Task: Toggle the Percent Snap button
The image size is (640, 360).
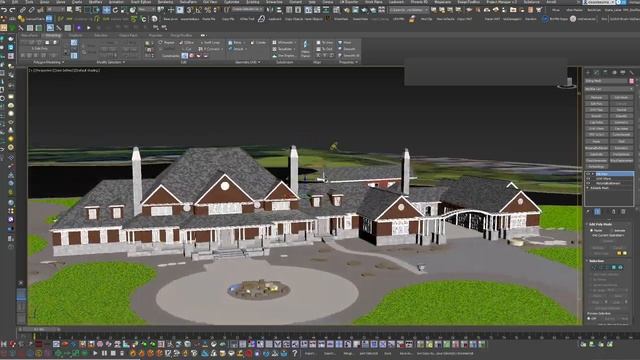Action: 208,10
